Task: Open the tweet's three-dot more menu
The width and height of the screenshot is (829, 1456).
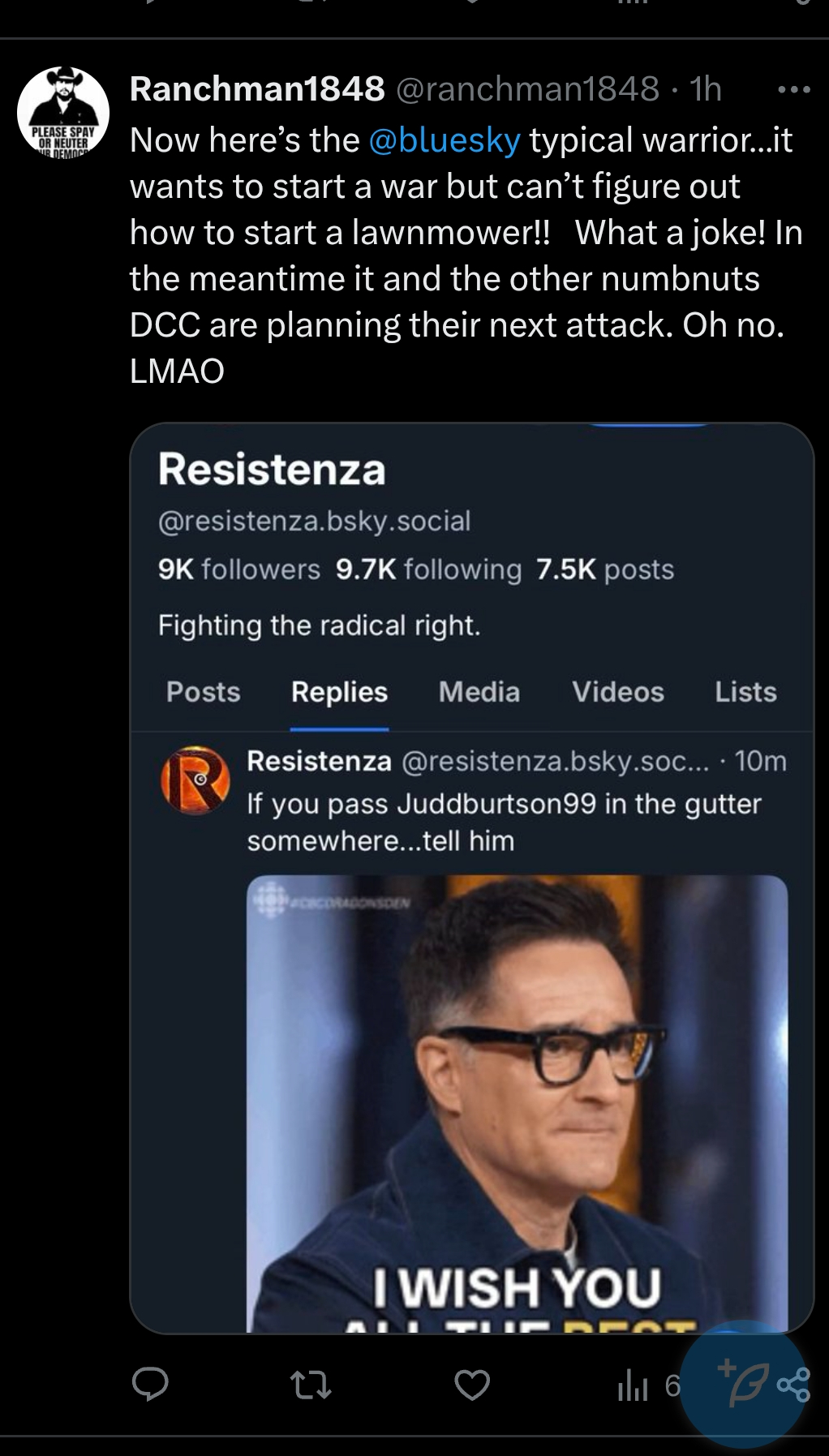Action: click(x=793, y=89)
